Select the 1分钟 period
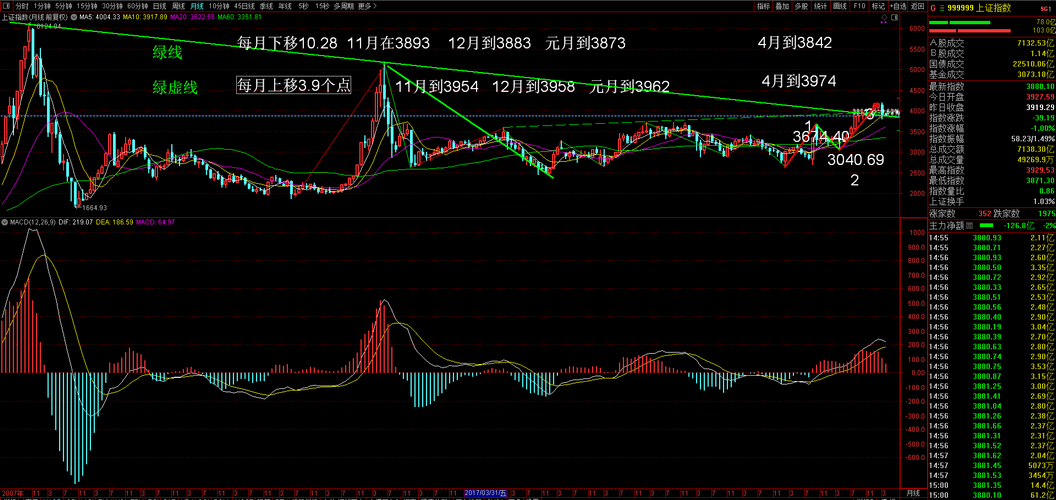Viewport: 1056px width, 500px height. pos(42,6)
